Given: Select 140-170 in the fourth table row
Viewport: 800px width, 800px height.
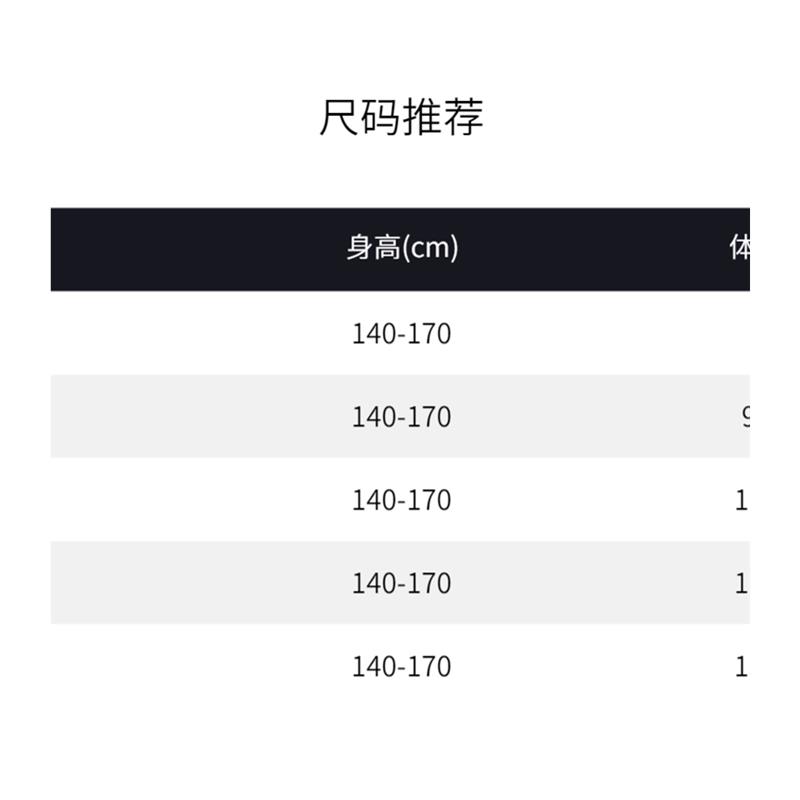Looking at the screenshot, I should pos(402,583).
